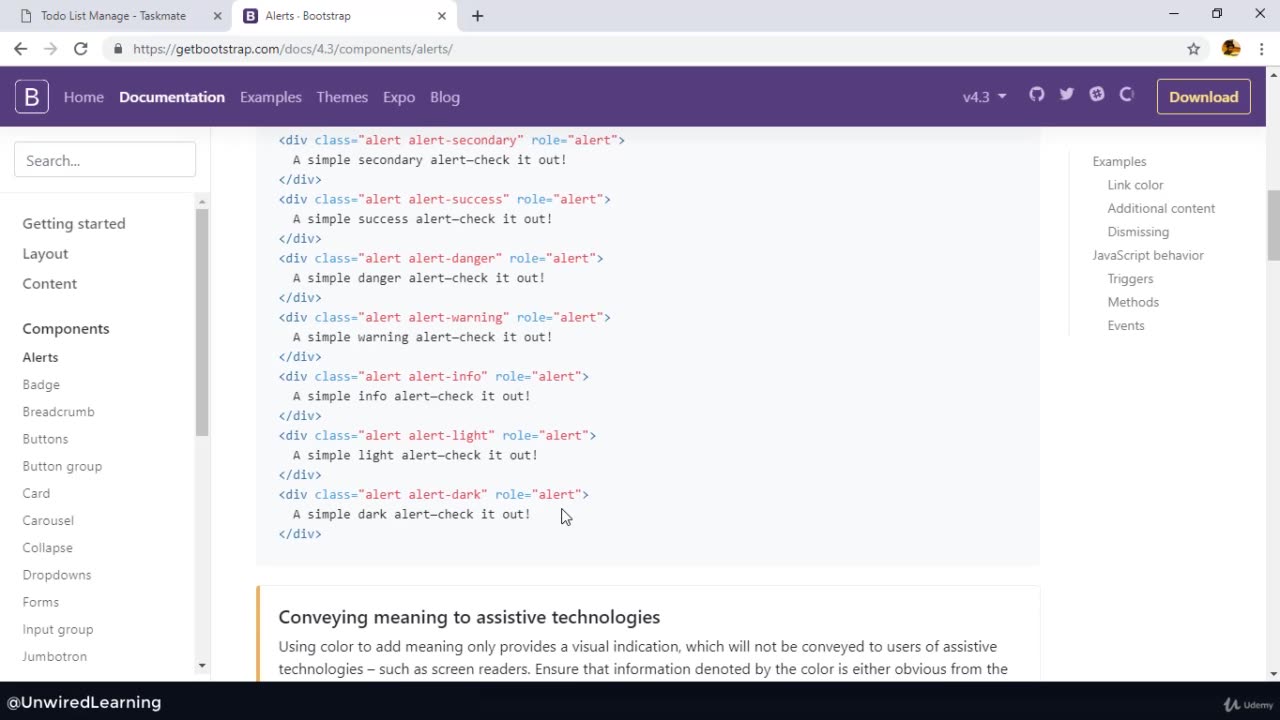Open the Open Collective icon link
1280x720 pixels.
click(1127, 95)
